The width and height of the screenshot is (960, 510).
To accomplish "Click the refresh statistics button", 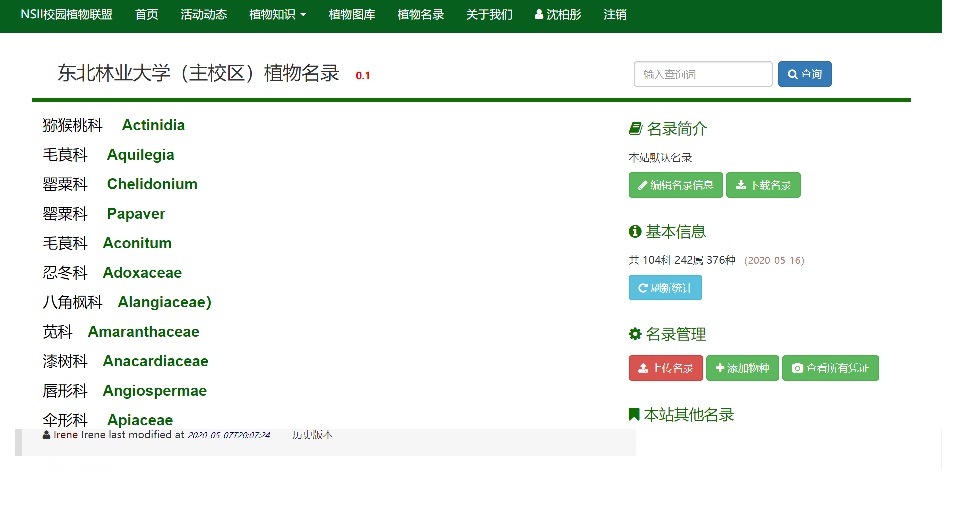I will (x=665, y=288).
